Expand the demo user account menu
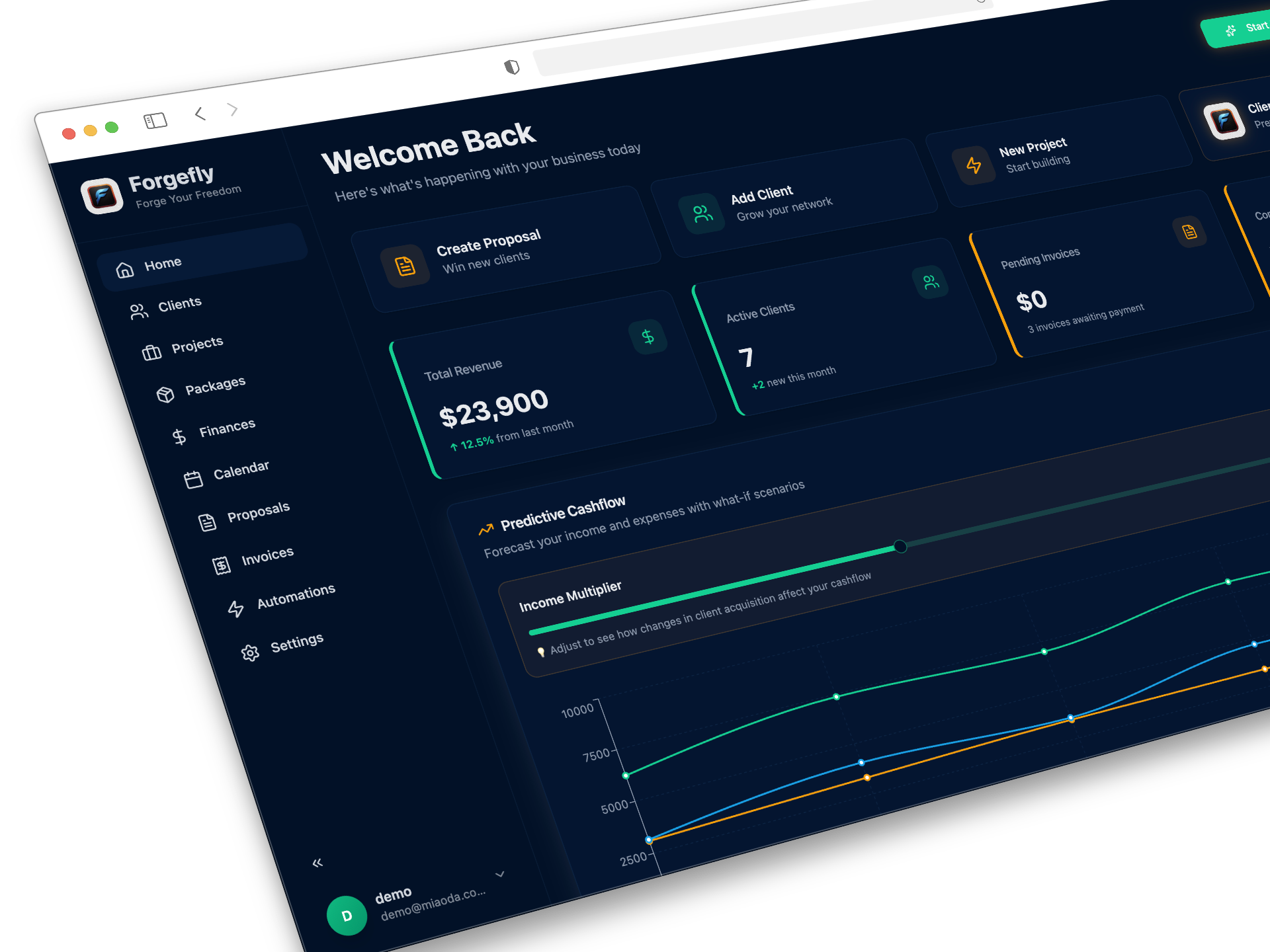Image resolution: width=1270 pixels, height=952 pixels. [500, 874]
